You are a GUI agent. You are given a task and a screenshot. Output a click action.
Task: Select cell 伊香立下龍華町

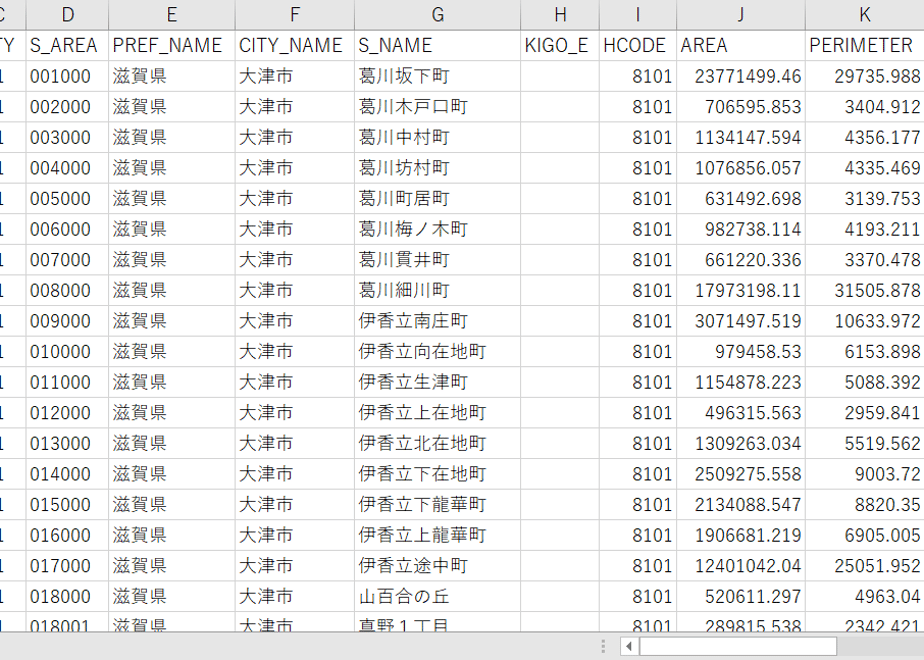(437, 505)
